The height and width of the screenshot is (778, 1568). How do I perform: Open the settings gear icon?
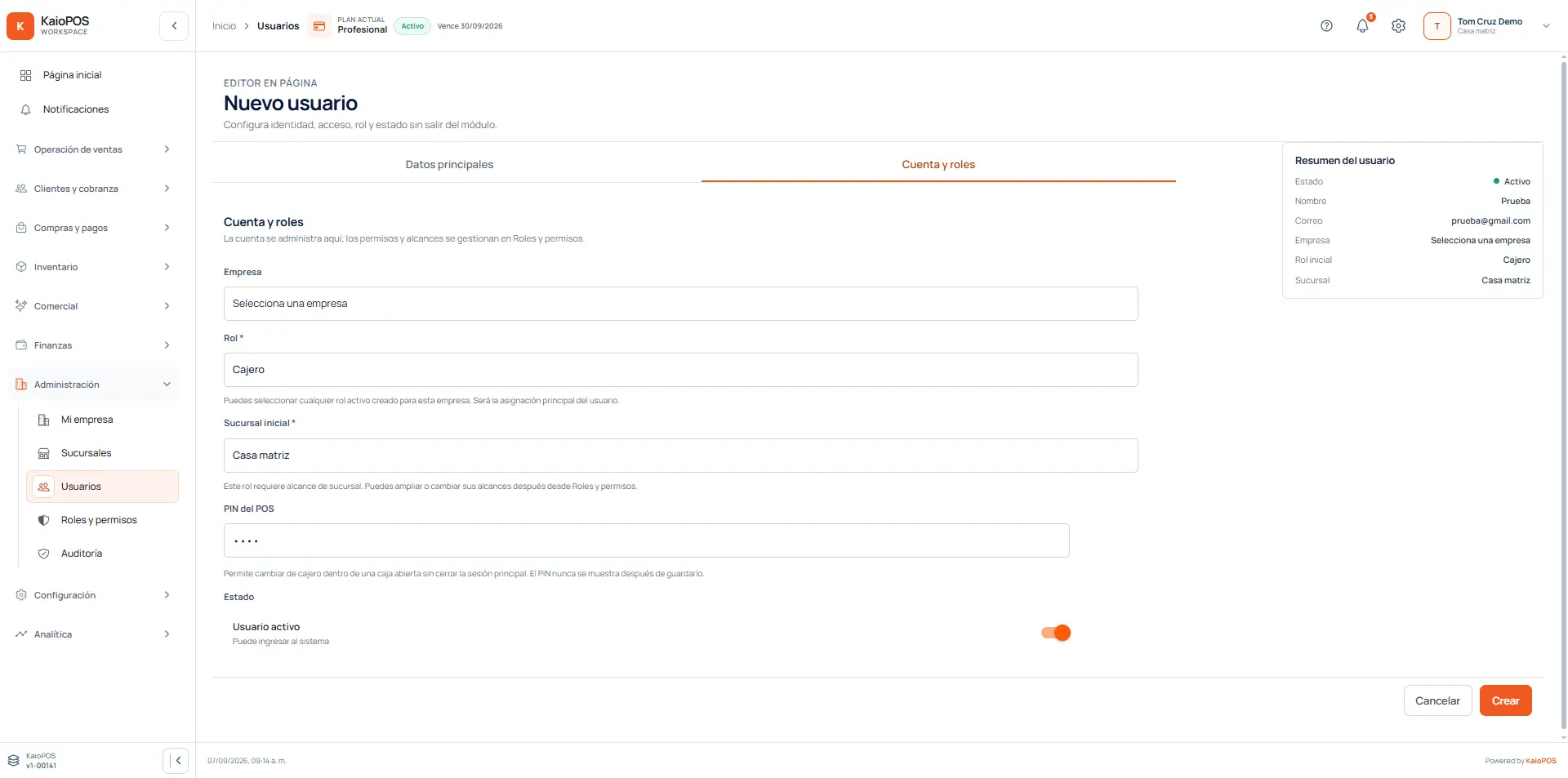[x=1398, y=26]
